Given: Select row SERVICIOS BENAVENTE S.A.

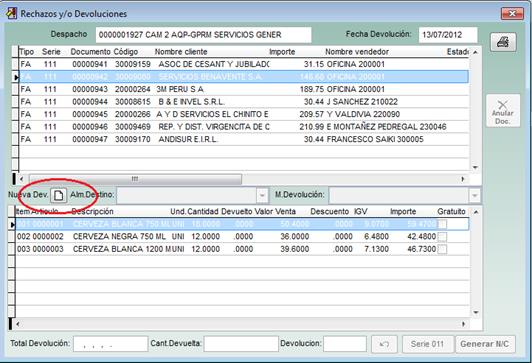Looking at the screenshot, I should pyautogui.click(x=244, y=77).
